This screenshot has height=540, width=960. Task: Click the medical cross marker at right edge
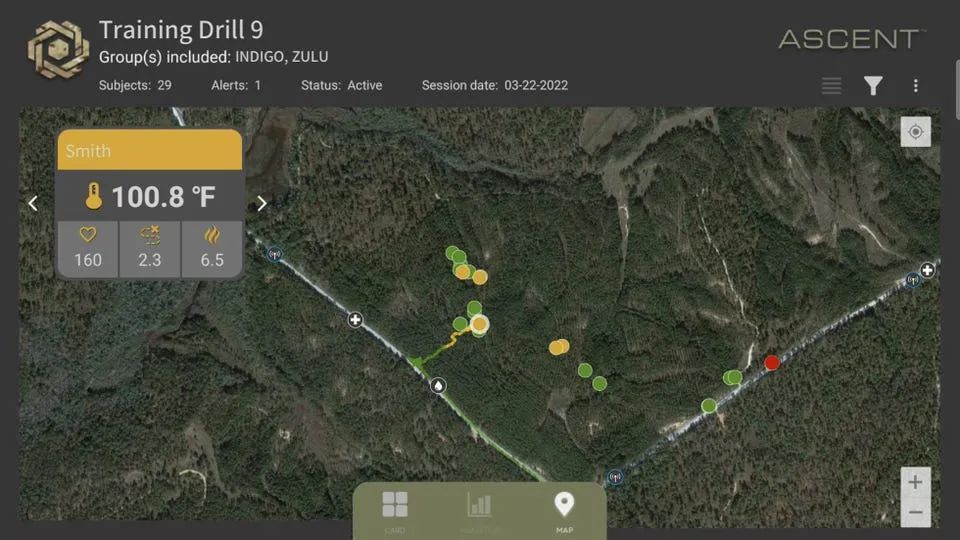tap(927, 270)
